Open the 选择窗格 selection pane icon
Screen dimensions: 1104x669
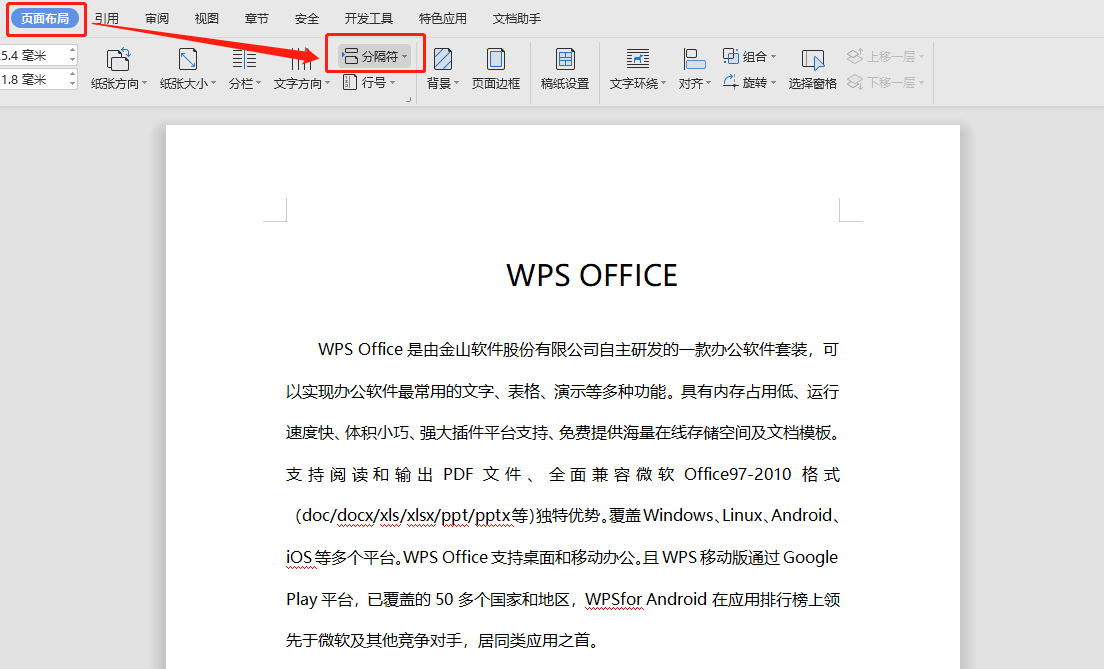point(813,59)
